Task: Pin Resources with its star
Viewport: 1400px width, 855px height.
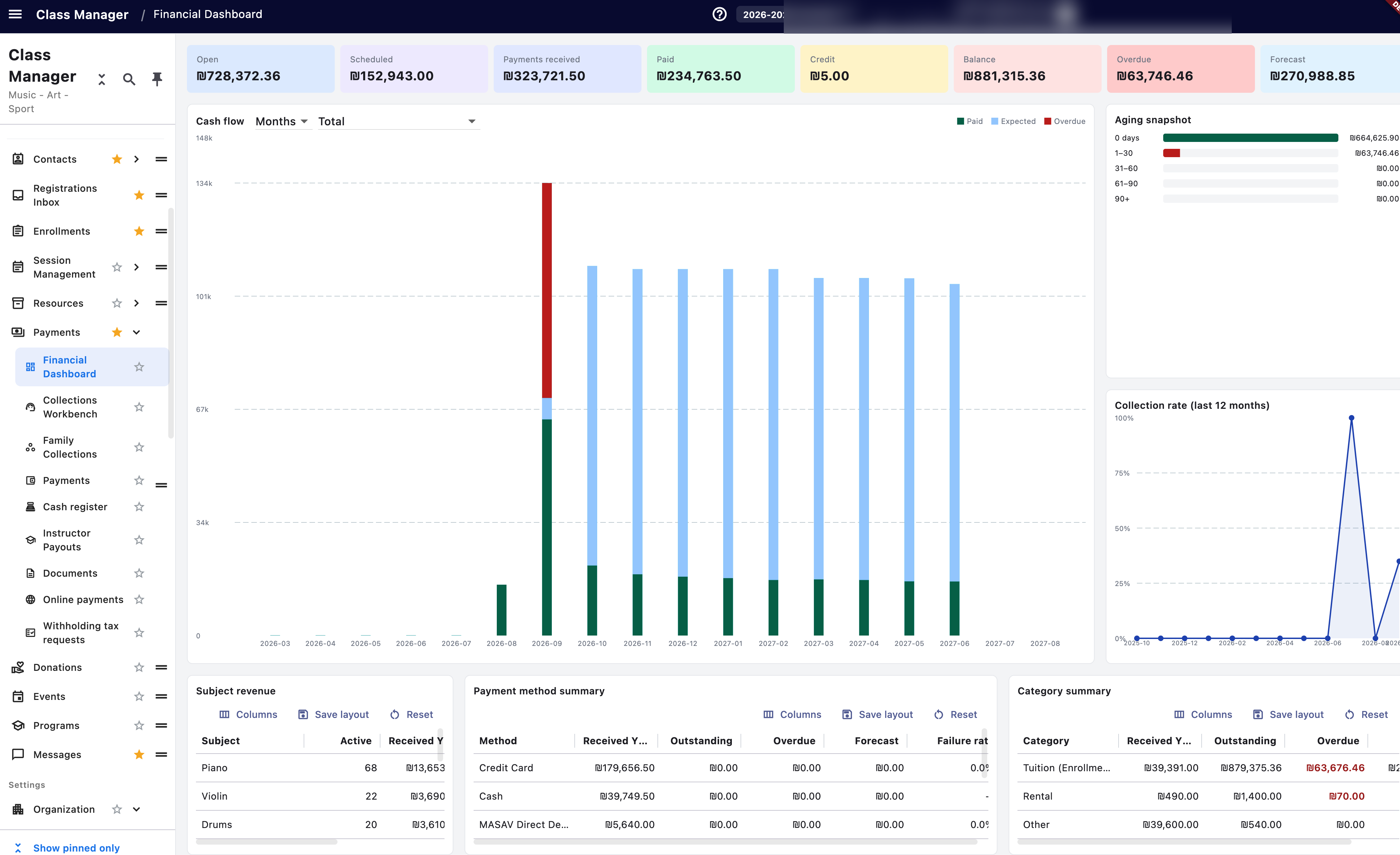Action: (117, 303)
